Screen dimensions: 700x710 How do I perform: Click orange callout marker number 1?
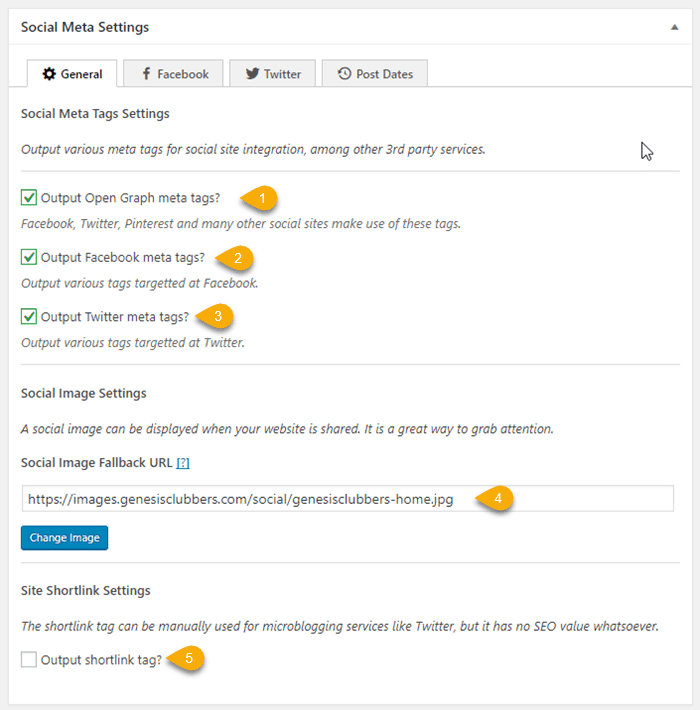point(262,198)
